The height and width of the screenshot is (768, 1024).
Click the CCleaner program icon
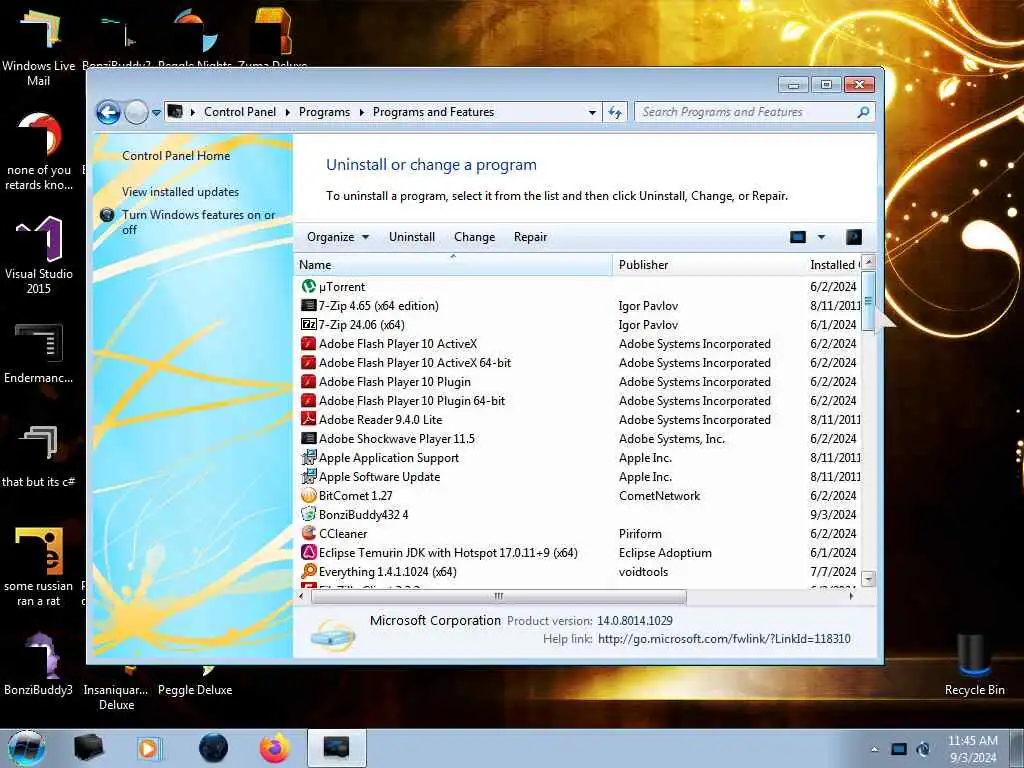[x=308, y=533]
